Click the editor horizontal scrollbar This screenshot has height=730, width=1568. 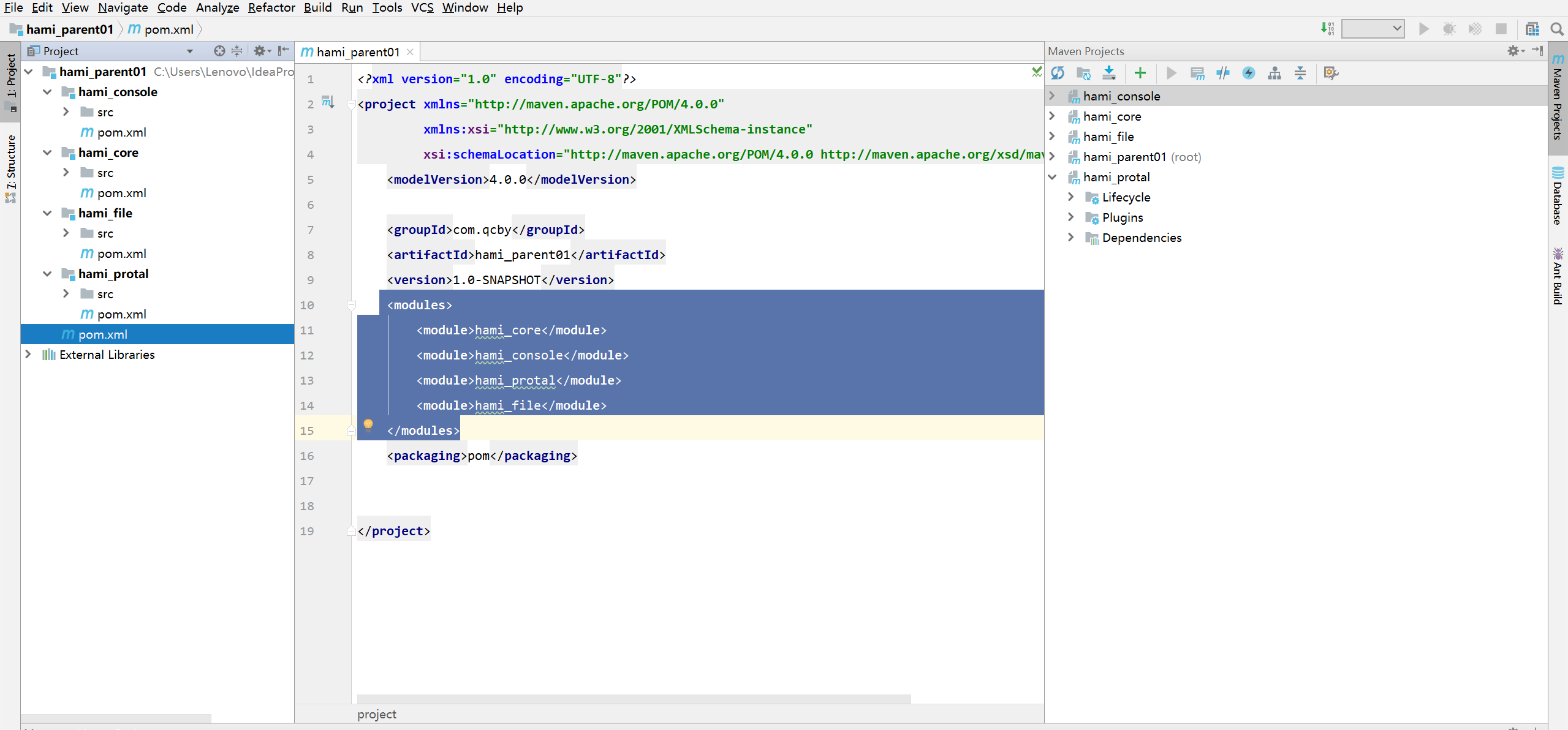click(633, 699)
